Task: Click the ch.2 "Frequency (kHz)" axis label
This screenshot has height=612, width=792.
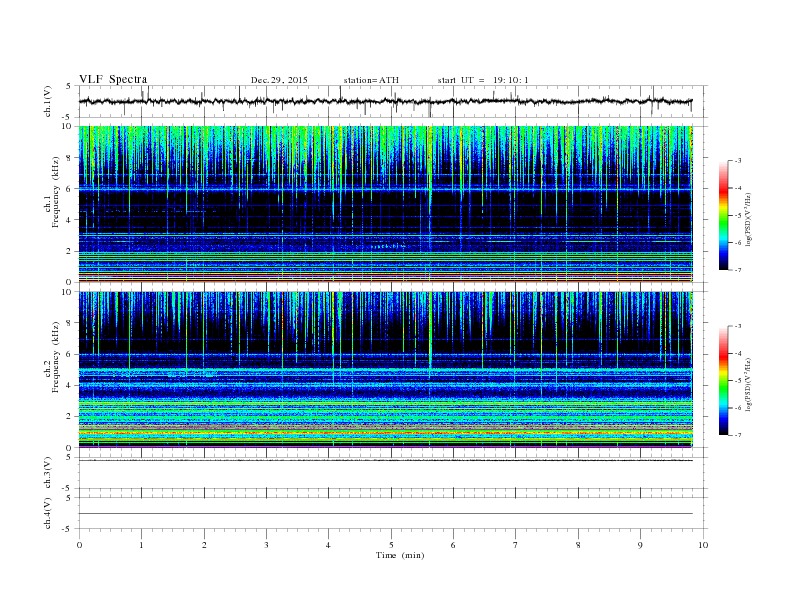Action: [55, 356]
